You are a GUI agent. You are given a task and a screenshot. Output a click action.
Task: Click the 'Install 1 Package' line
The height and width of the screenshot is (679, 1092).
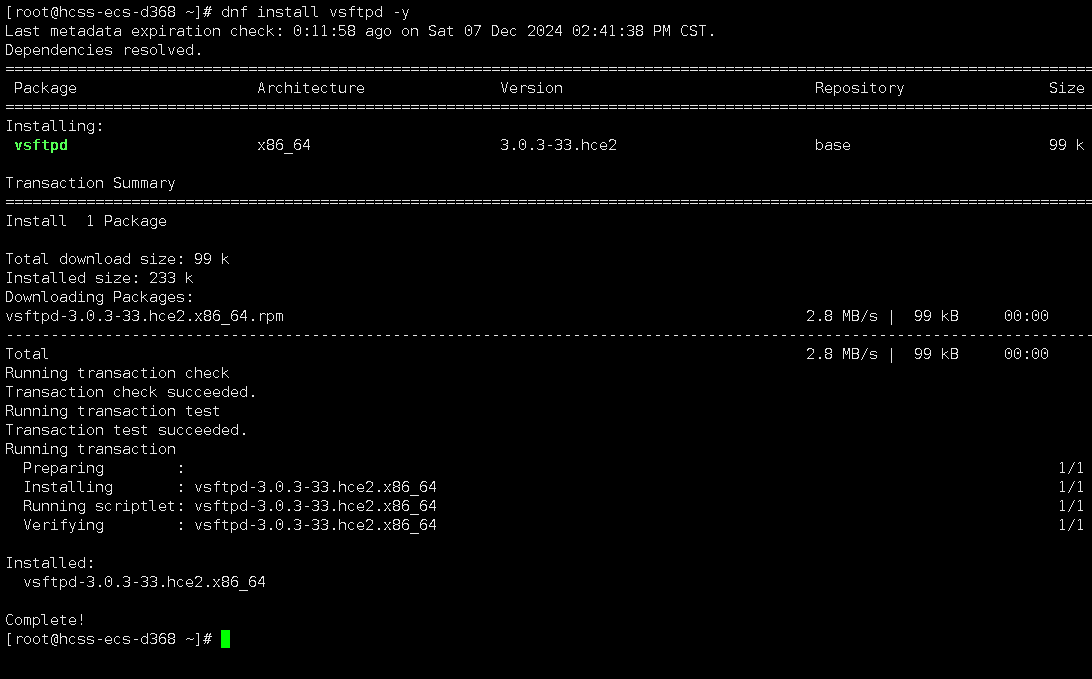[x=86, y=221]
